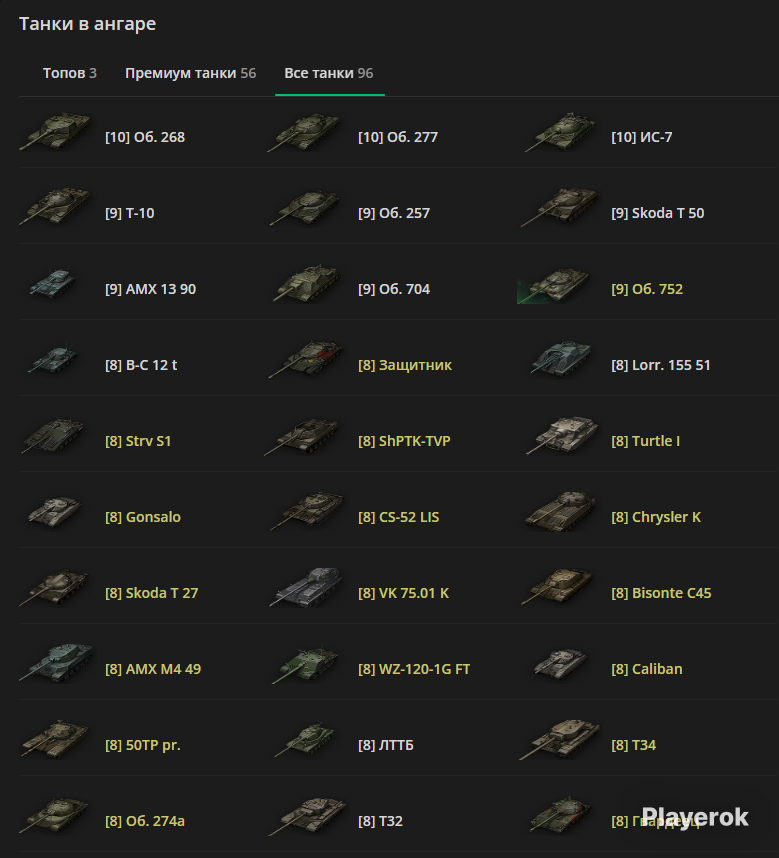Select the text [8] Gonsalo

(143, 518)
